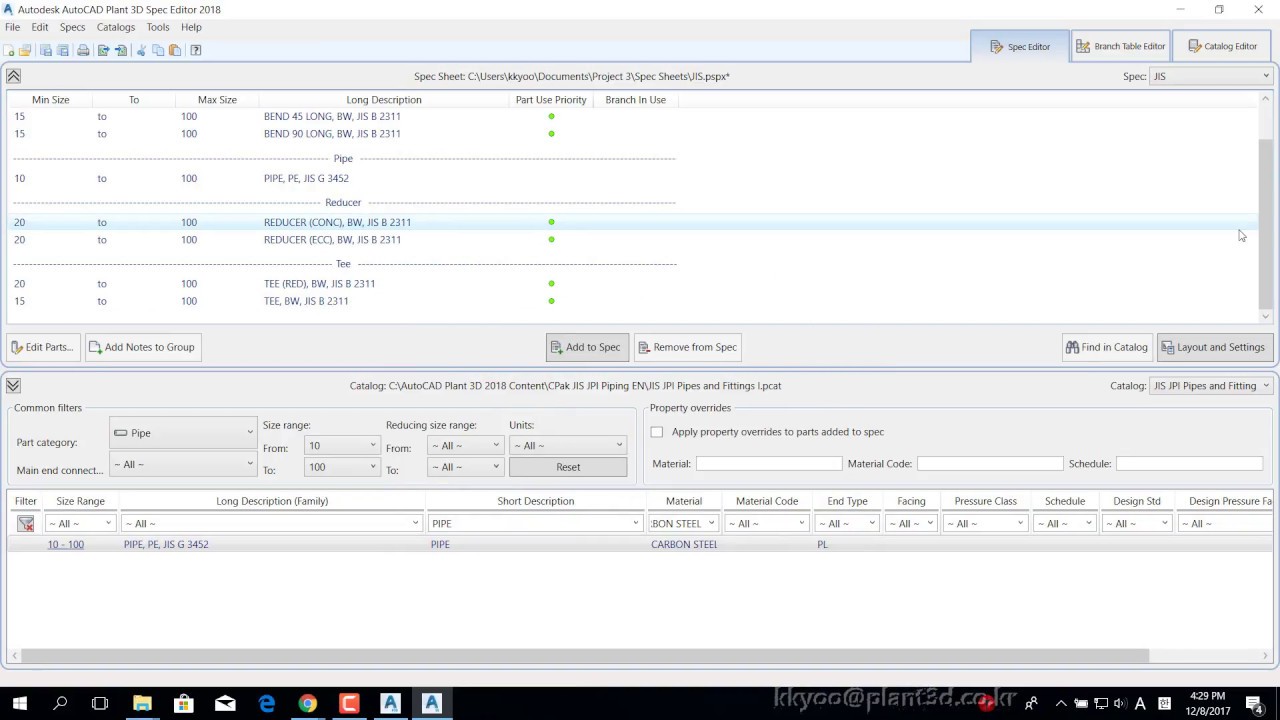
Task: Open the Units dropdown
Action: tap(568, 446)
